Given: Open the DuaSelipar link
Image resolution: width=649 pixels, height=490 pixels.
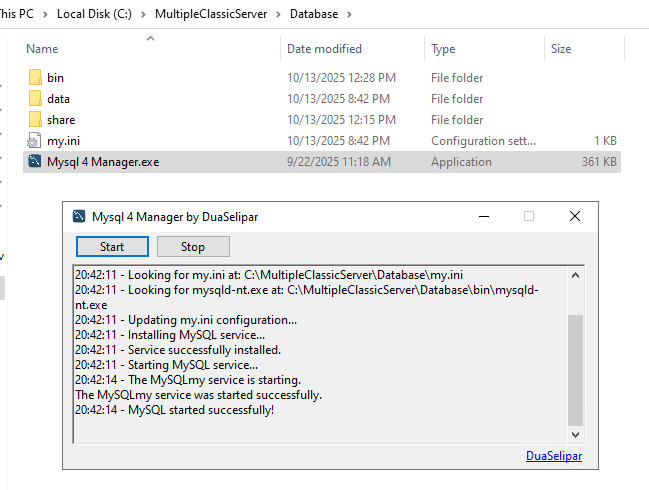Looking at the screenshot, I should pyautogui.click(x=554, y=456).
